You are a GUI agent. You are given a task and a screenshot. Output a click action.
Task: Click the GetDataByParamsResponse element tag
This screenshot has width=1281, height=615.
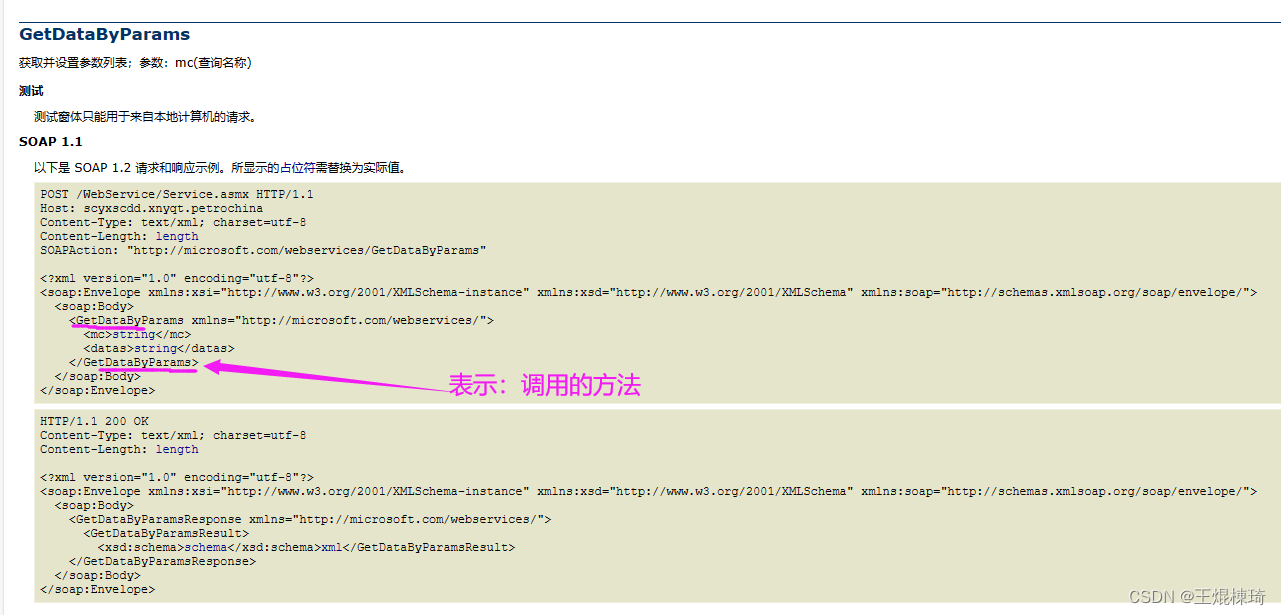point(158,519)
